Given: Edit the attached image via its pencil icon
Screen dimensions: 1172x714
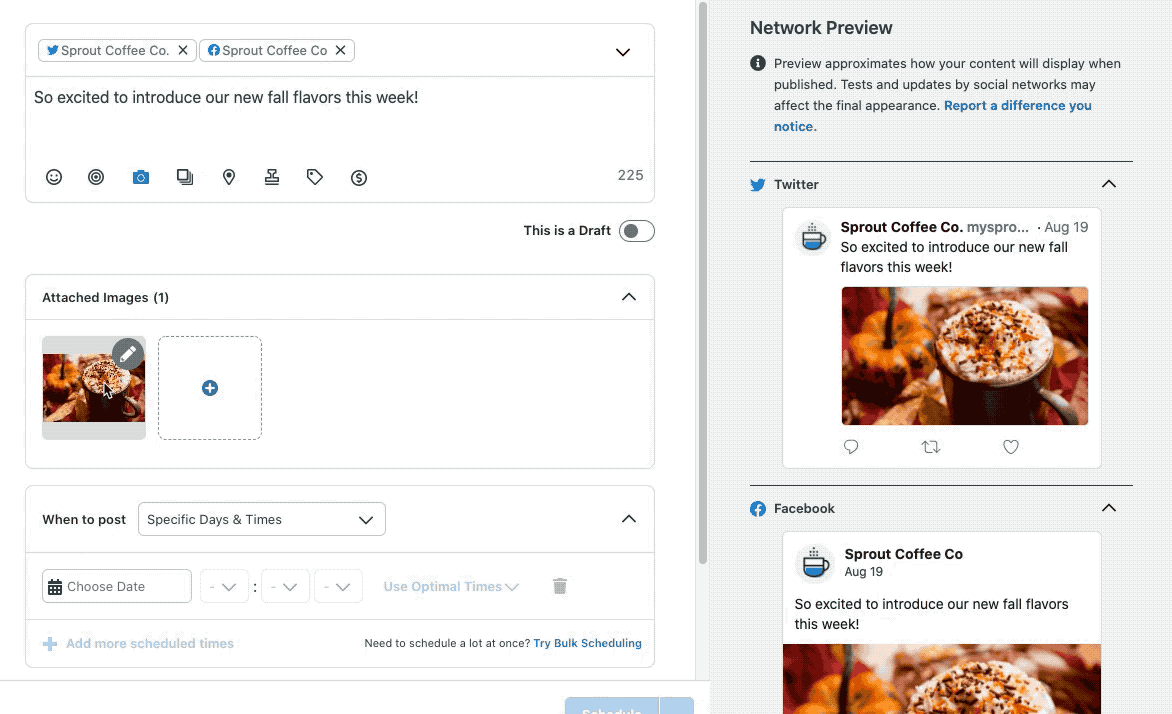Looking at the screenshot, I should coord(128,353).
